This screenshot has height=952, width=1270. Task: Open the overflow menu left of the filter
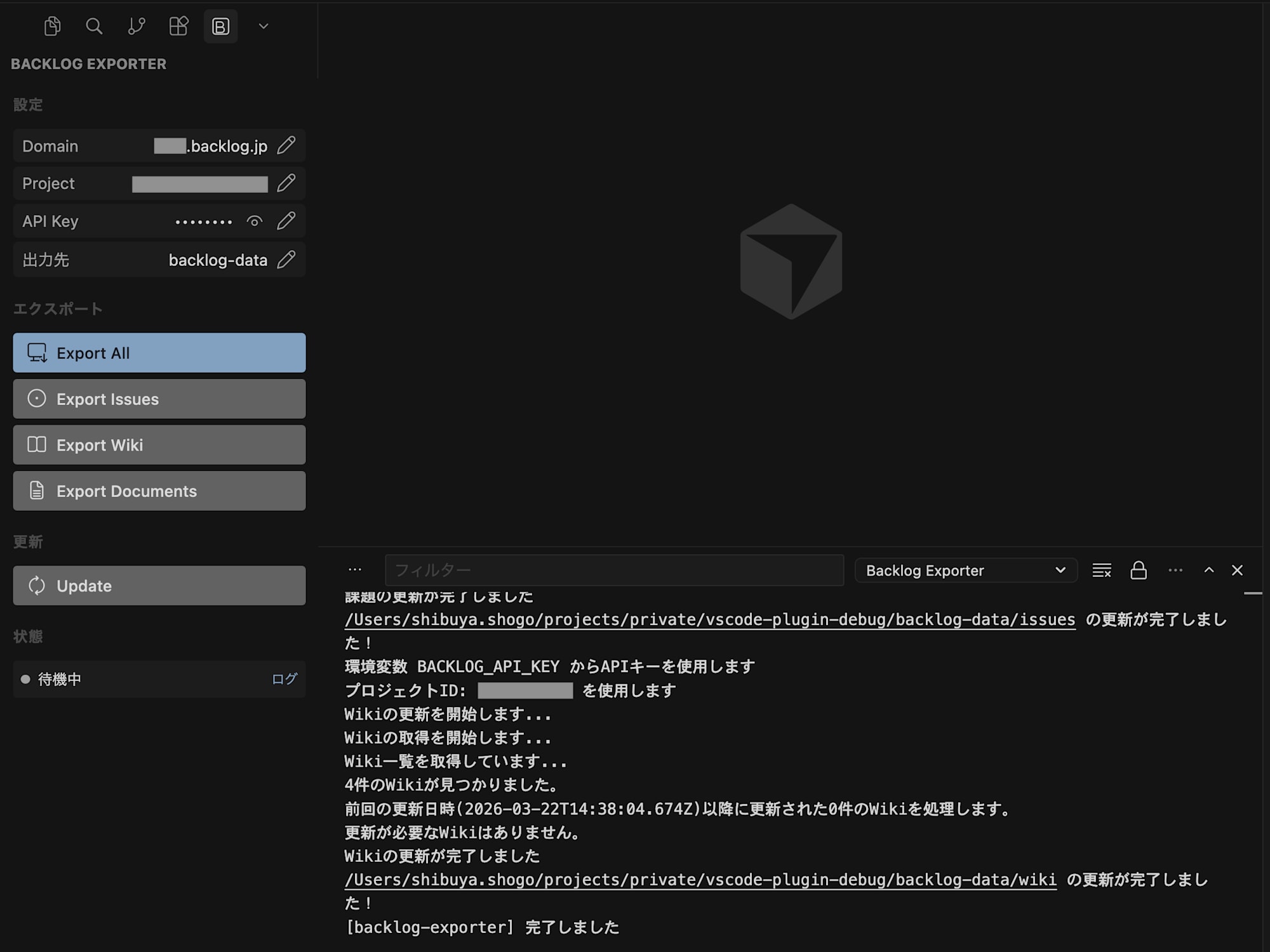point(354,570)
